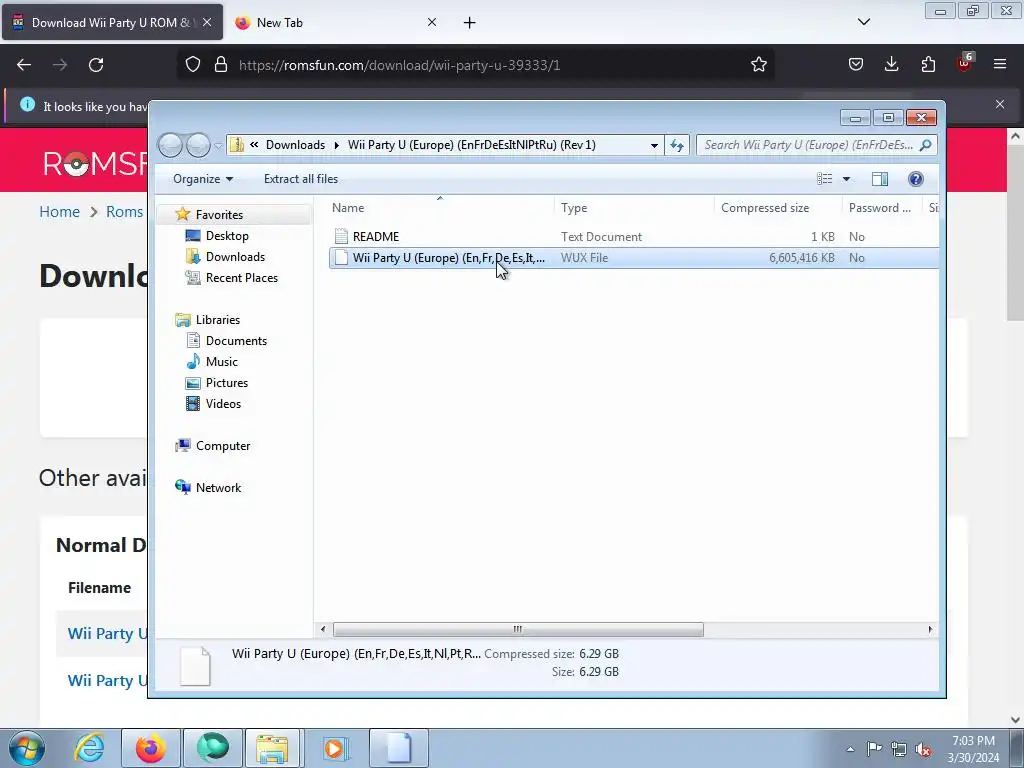
Task: Open Windows Media Player from taskbar
Action: point(334,748)
